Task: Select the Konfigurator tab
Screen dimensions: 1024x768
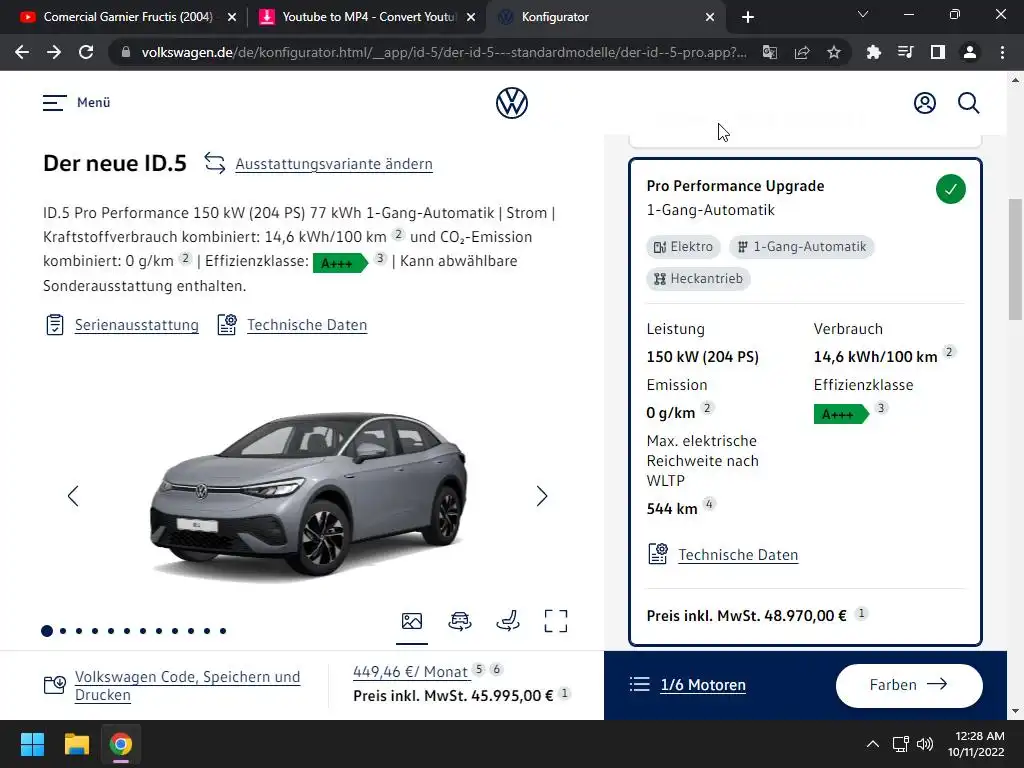Action: (604, 17)
